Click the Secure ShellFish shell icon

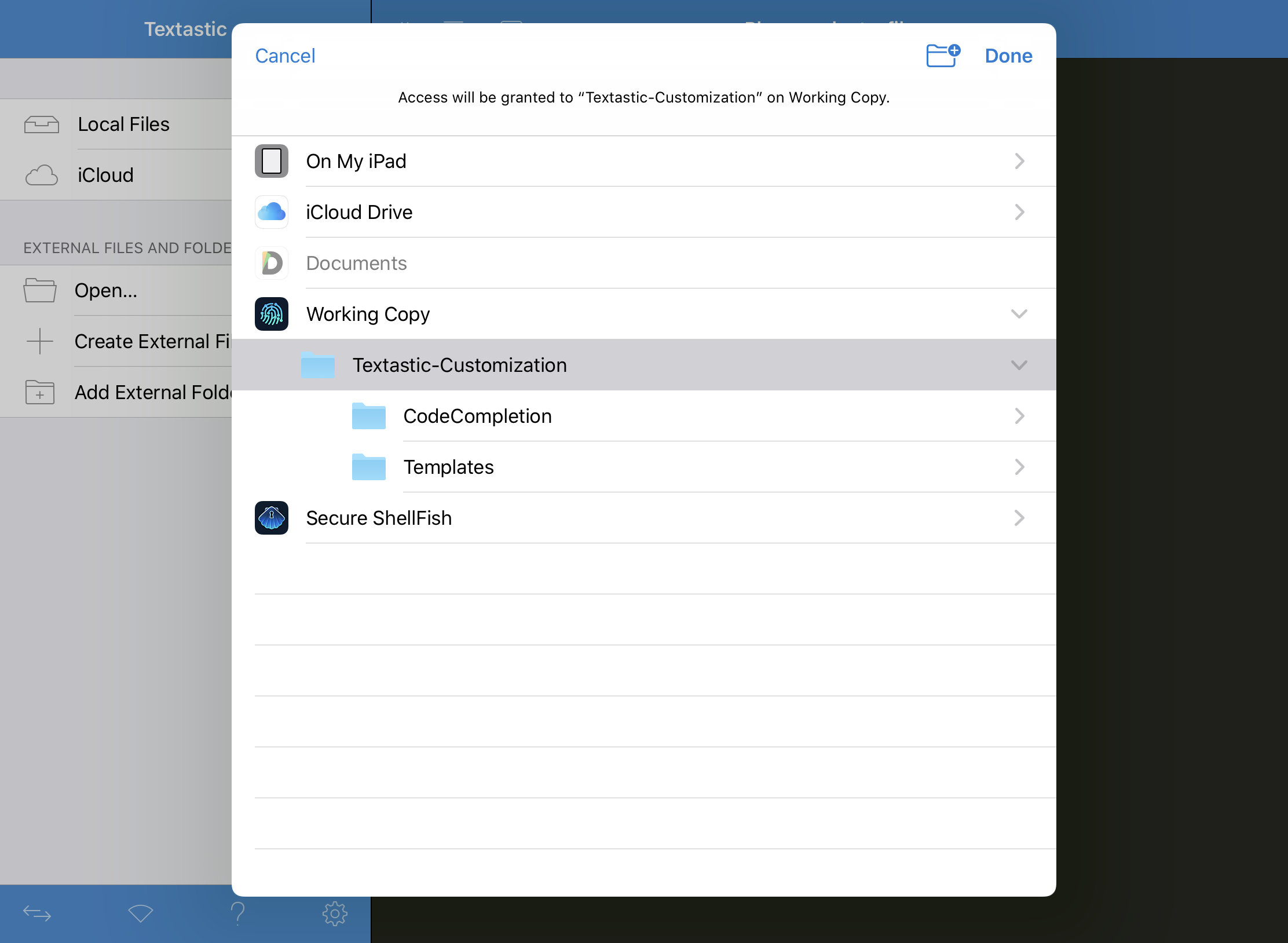tap(272, 518)
